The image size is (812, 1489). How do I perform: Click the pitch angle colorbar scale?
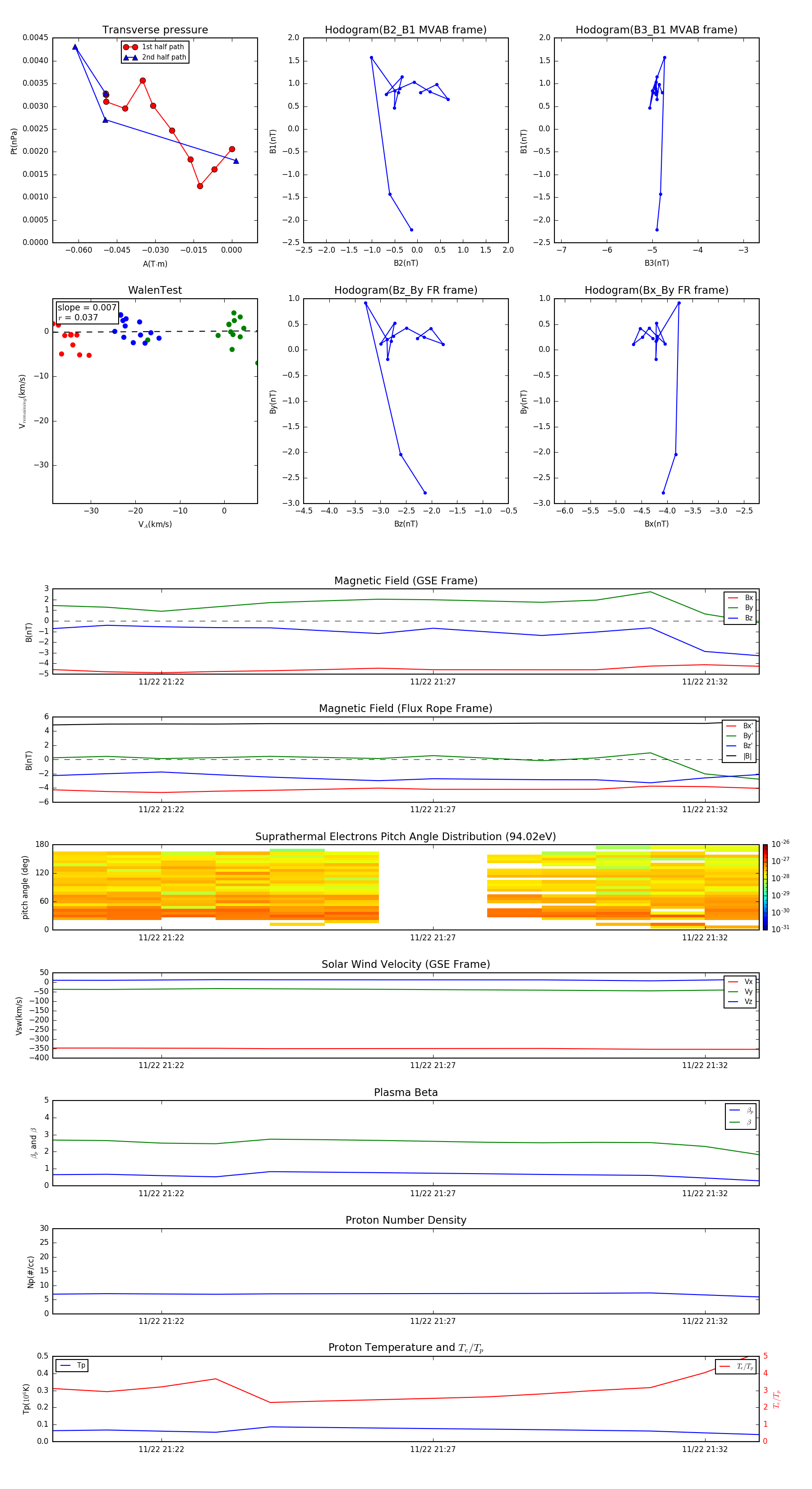(765, 887)
